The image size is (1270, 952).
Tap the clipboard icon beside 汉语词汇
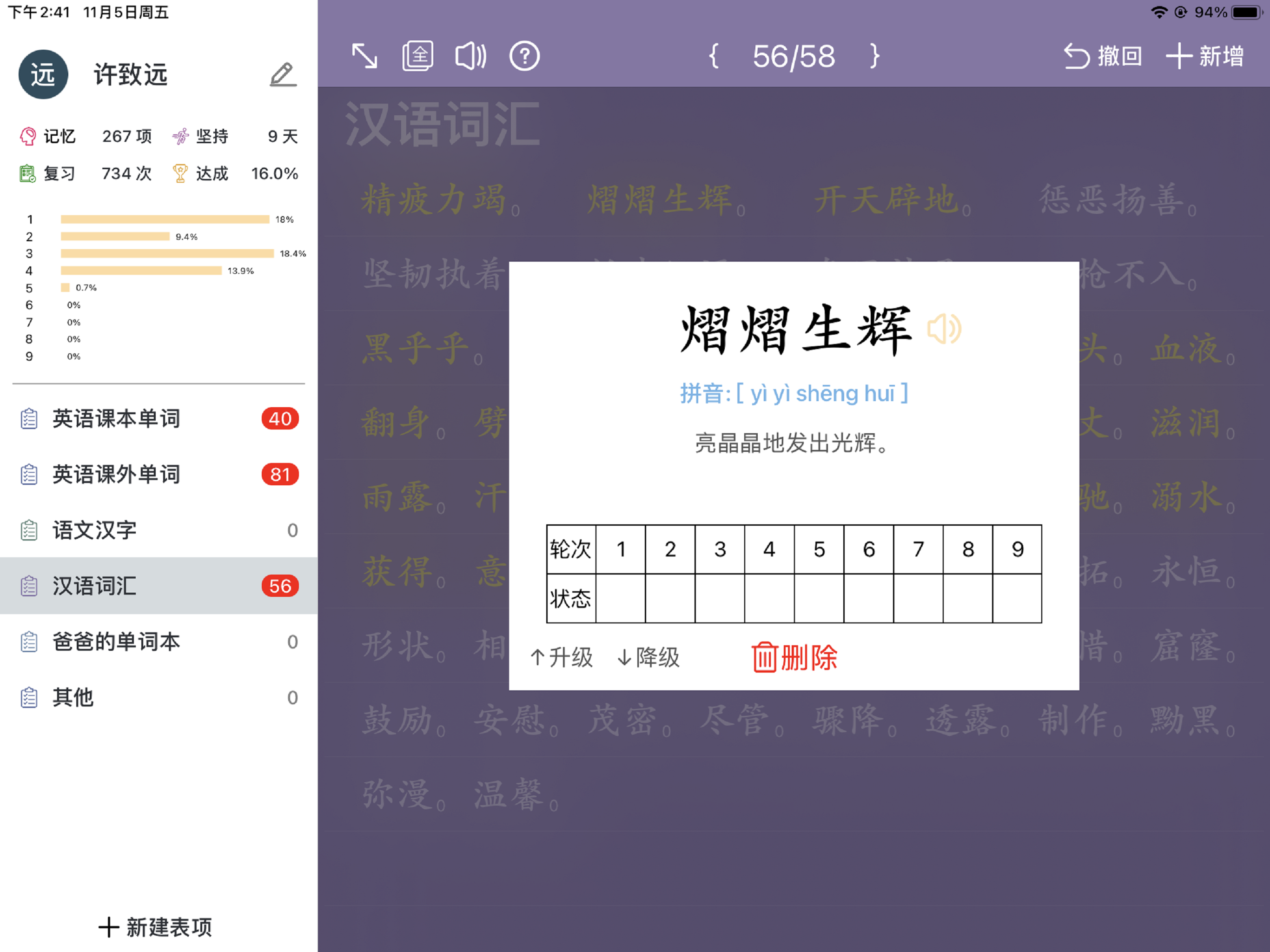pos(29,586)
